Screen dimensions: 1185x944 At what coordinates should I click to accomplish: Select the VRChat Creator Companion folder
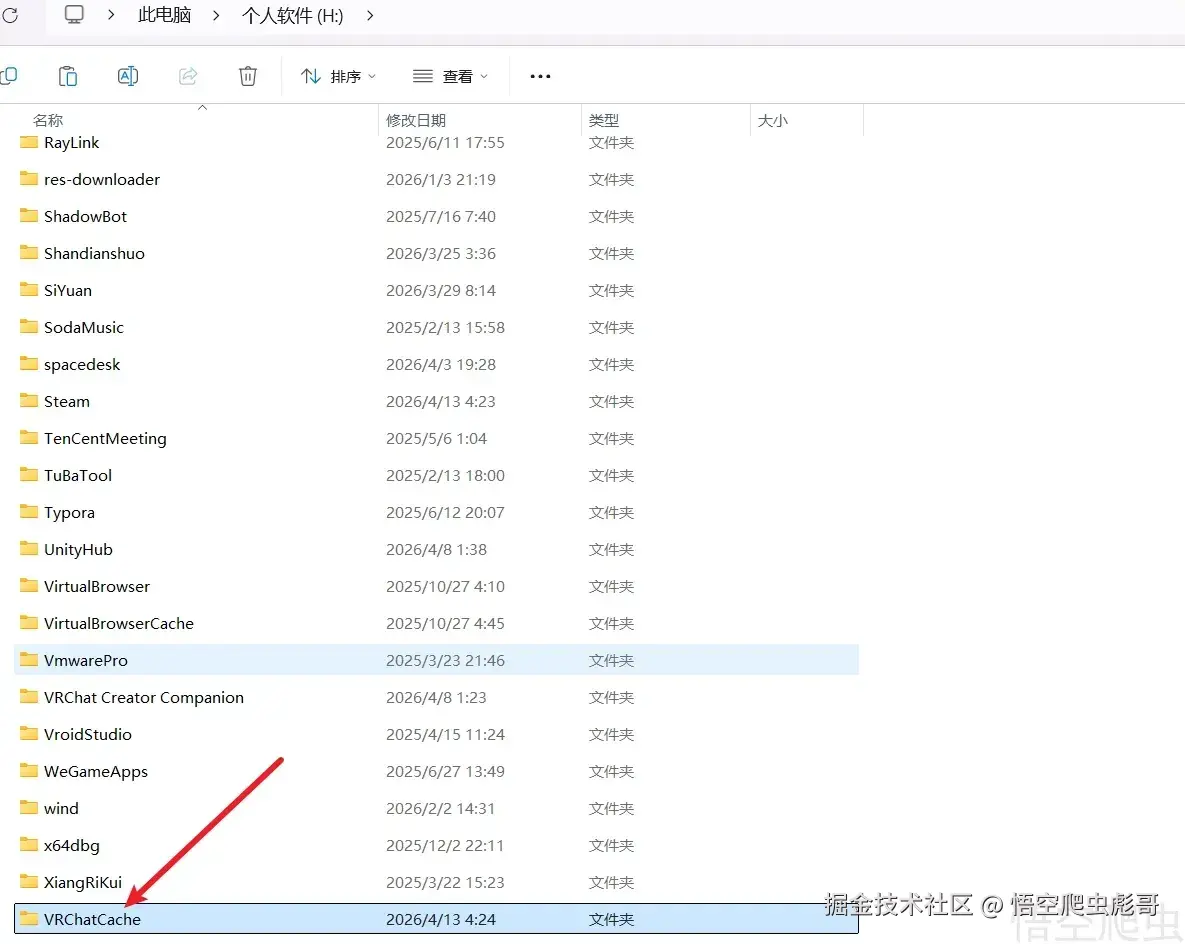(x=437, y=698)
